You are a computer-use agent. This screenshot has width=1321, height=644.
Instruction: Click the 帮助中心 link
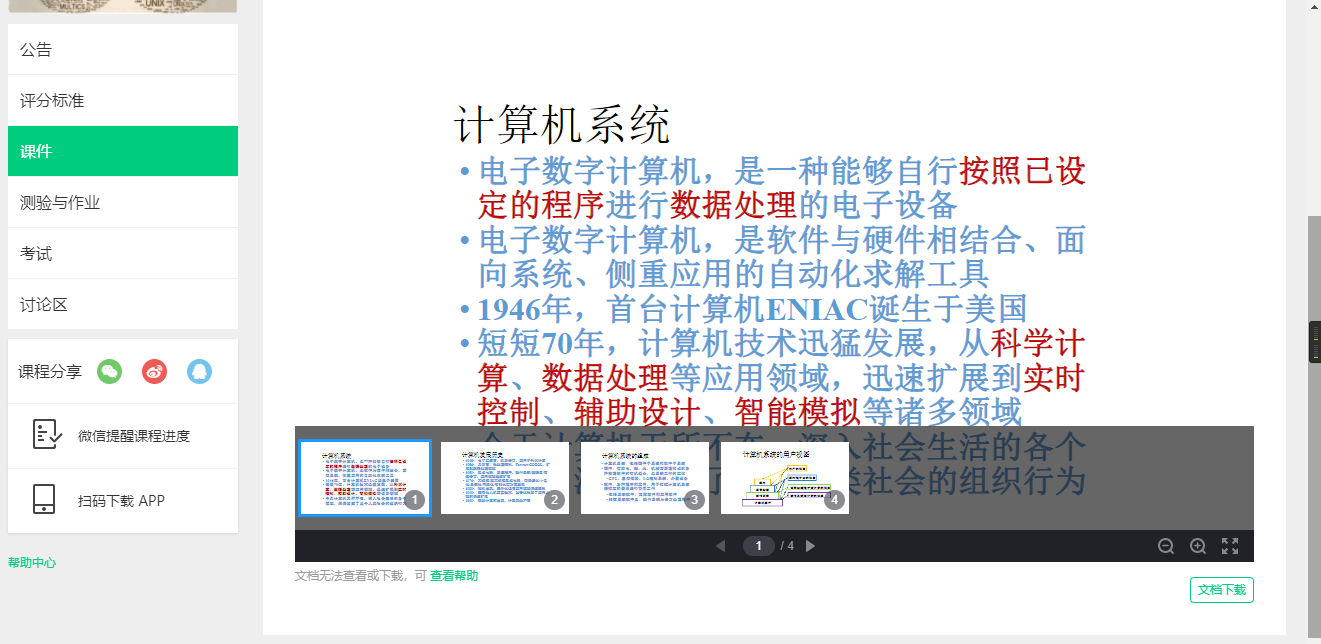point(30,562)
